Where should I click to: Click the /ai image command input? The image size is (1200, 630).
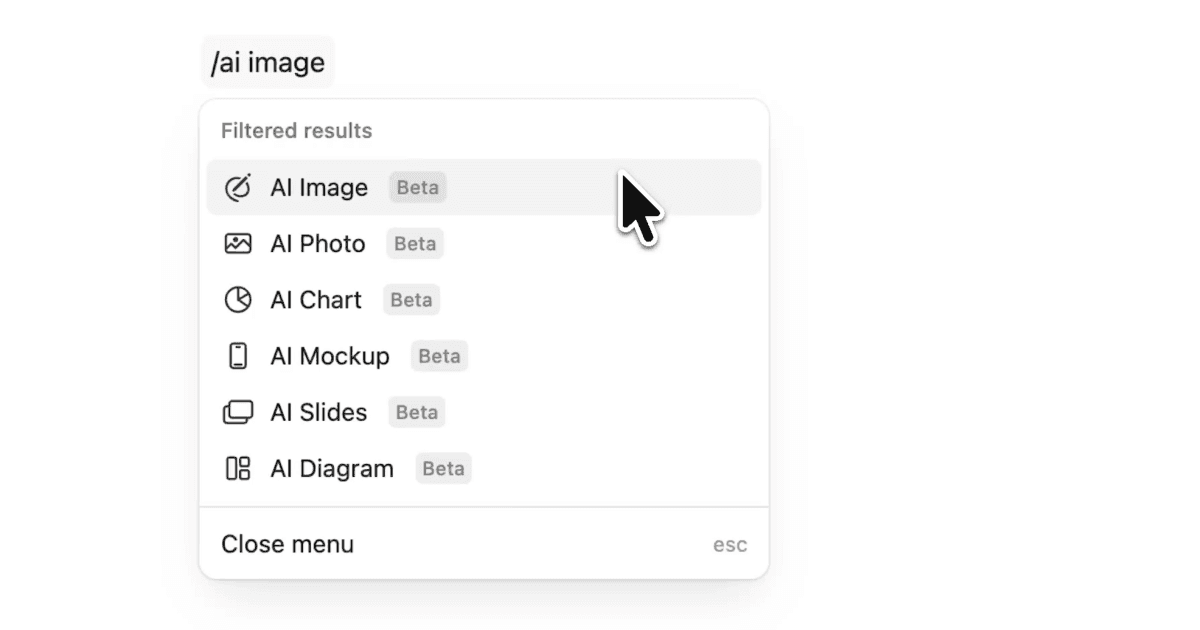(x=267, y=62)
